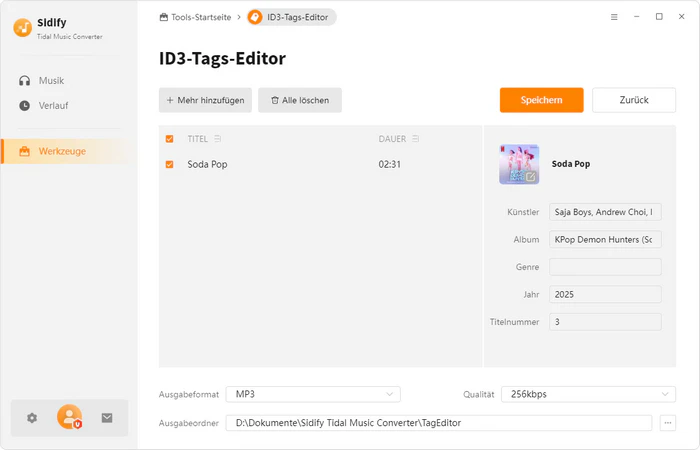700x450 pixels.
Task: Maximize the Sidify window
Action: pyautogui.click(x=659, y=17)
